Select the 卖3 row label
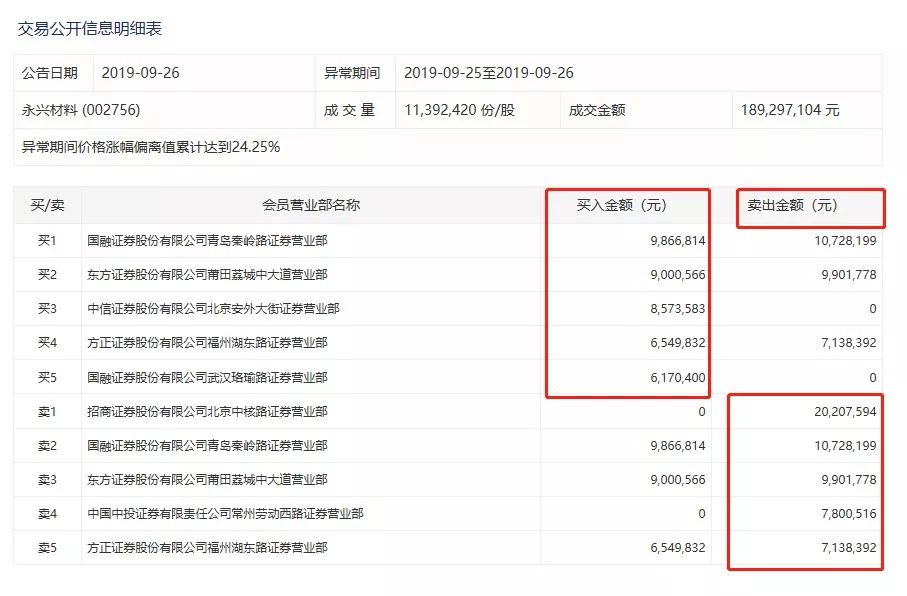The image size is (907, 596). 47,480
